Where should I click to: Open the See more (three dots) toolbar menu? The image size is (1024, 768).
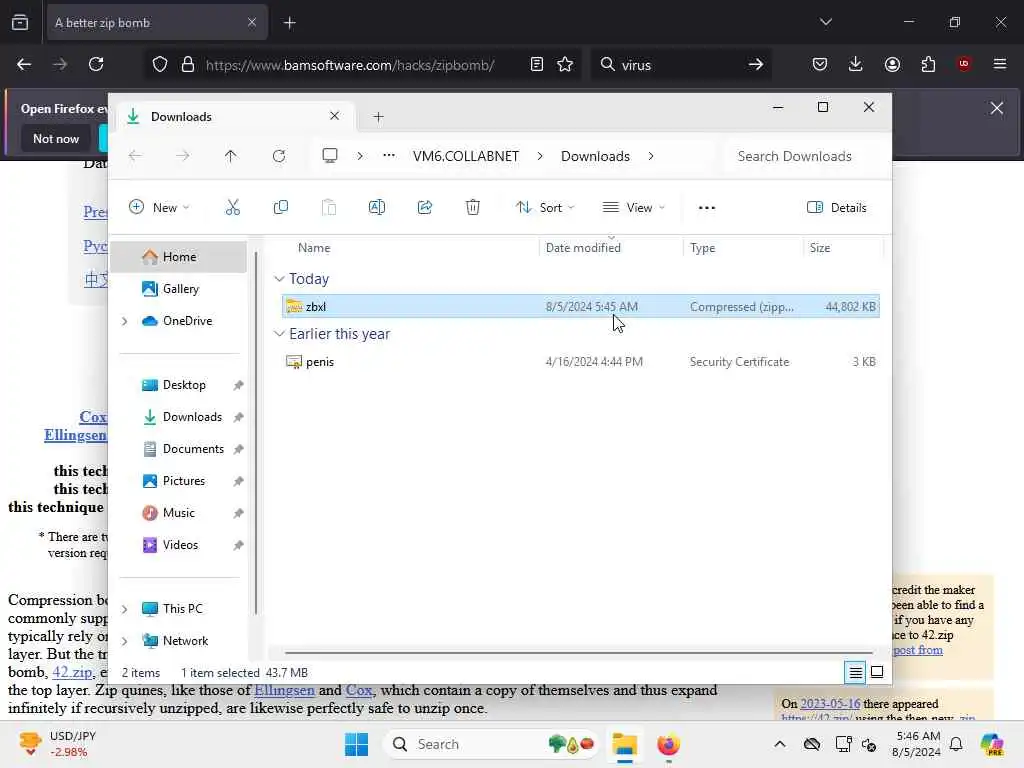click(707, 208)
